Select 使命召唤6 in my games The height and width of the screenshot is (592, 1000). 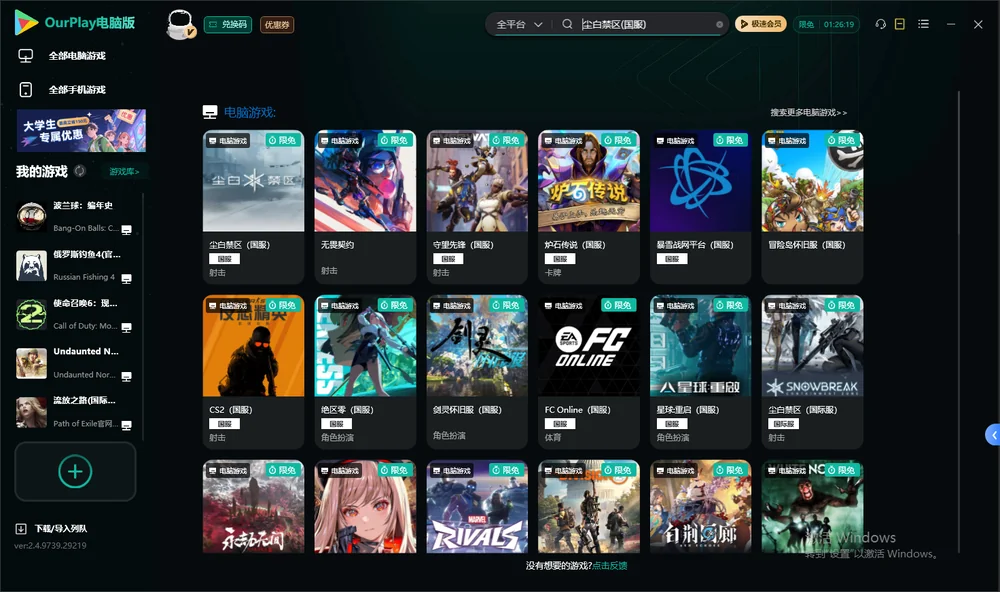[75, 314]
